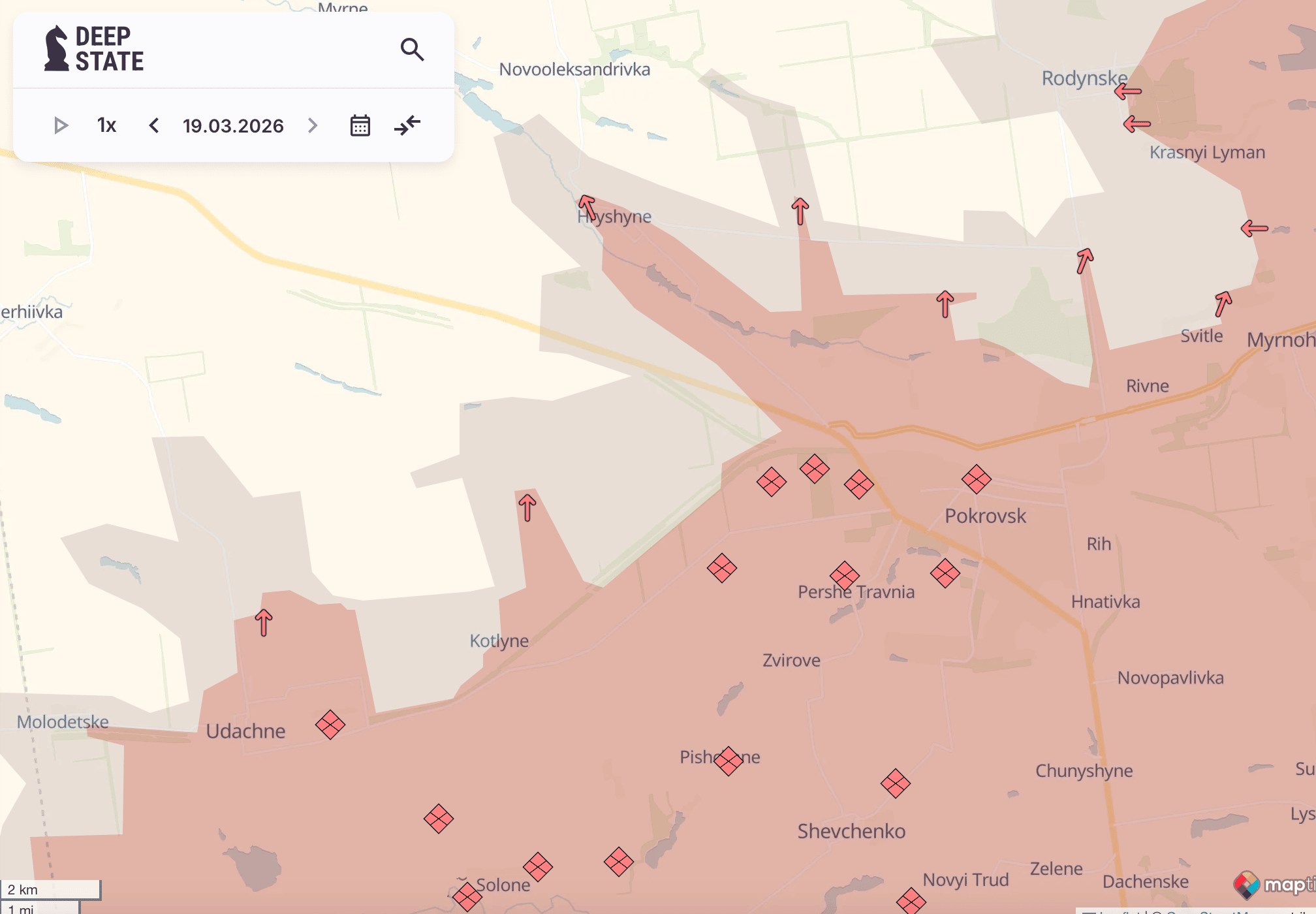The width and height of the screenshot is (1316, 914).
Task: Advance to the next date arrow
Action: click(x=313, y=125)
